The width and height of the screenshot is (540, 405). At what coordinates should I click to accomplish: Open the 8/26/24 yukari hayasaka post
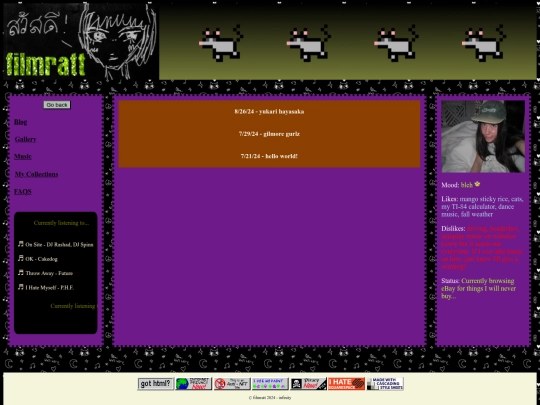(269, 112)
